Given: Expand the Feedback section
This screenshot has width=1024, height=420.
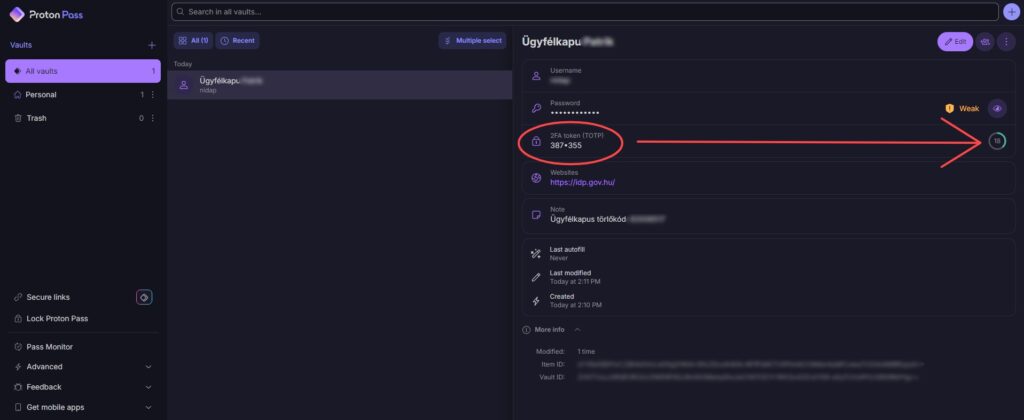Looking at the screenshot, I should [148, 387].
